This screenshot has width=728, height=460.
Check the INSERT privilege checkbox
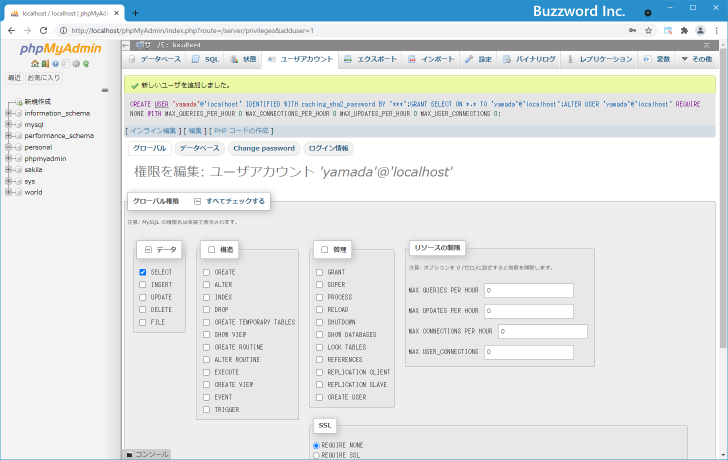pyautogui.click(x=143, y=285)
